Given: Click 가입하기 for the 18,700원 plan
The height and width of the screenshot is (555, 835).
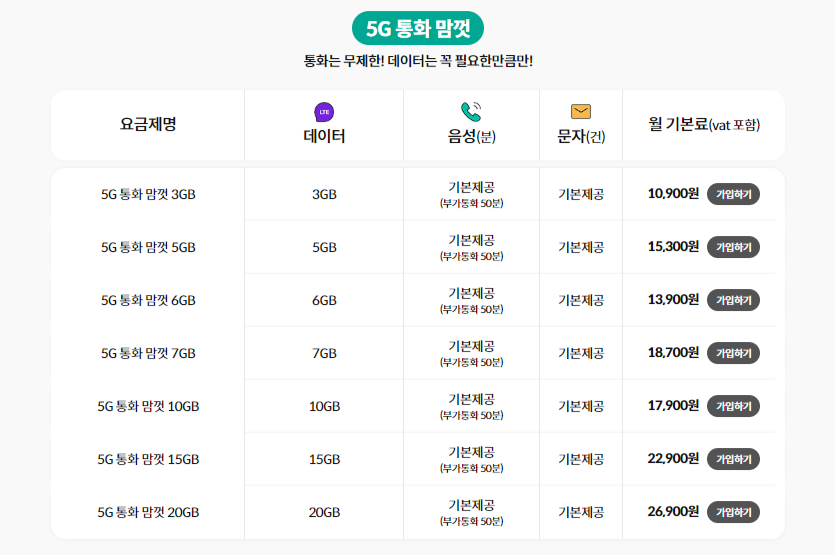Looking at the screenshot, I should (733, 353).
